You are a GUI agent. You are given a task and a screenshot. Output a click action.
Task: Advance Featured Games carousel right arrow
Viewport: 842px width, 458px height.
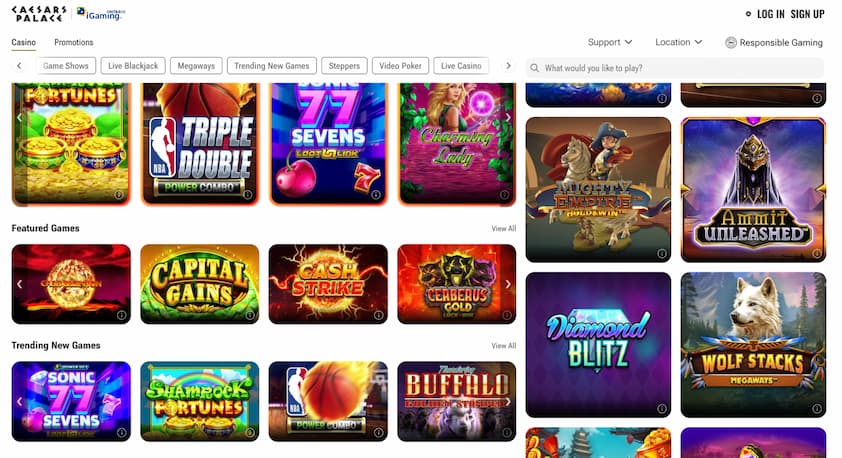coord(507,284)
